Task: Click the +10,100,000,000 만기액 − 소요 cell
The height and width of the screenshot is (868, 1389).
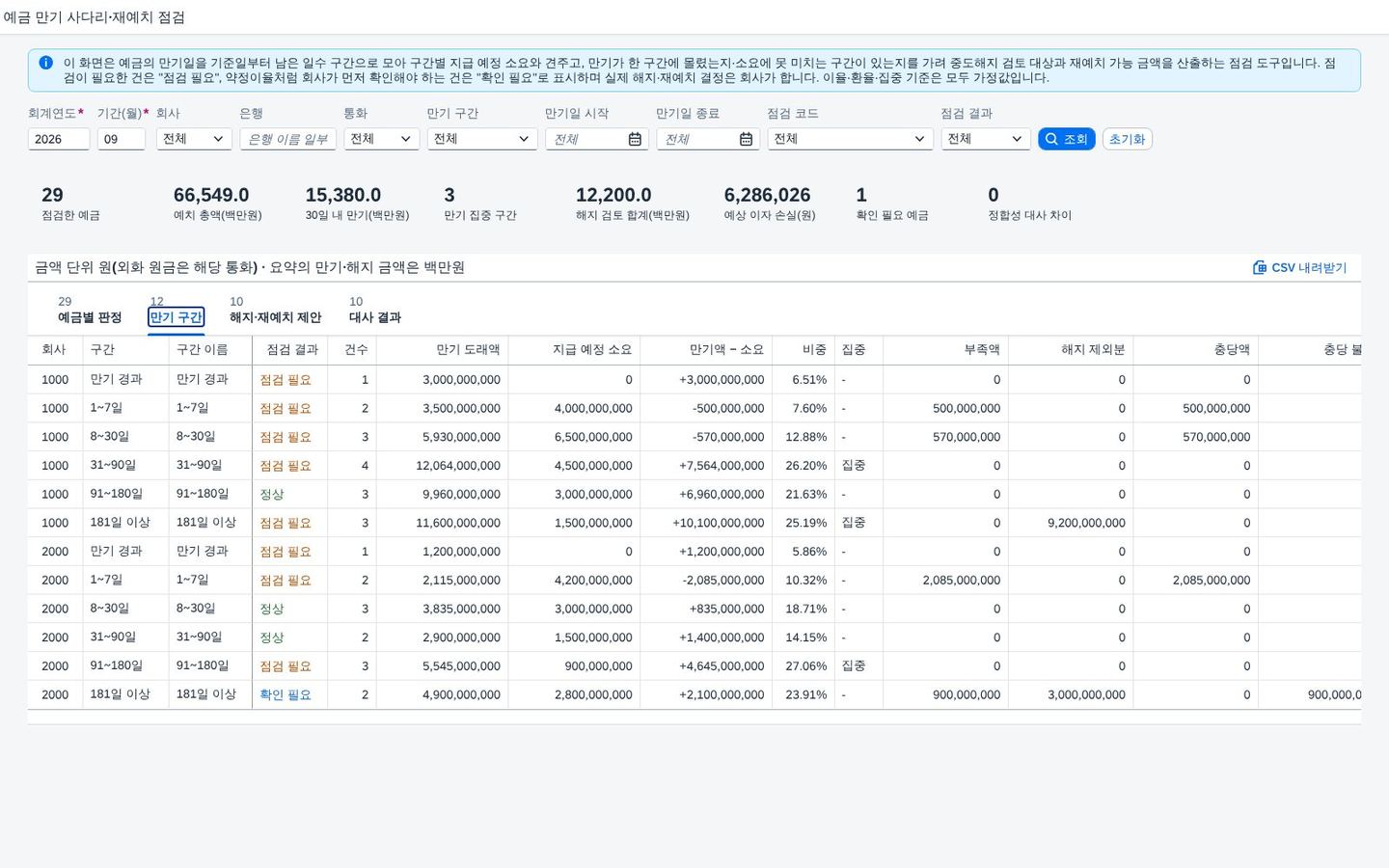Action: point(719,523)
